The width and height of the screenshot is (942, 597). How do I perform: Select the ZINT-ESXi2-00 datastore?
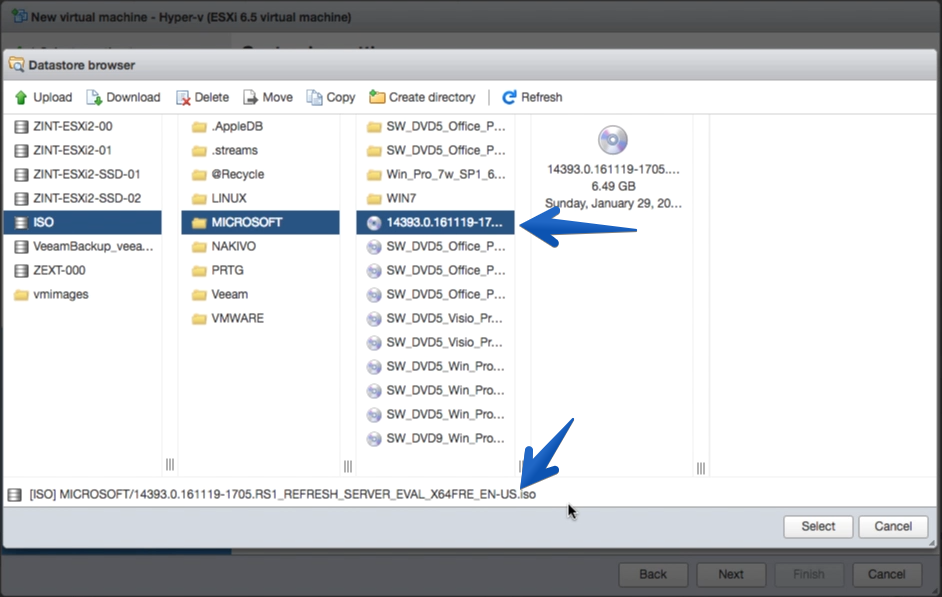(82, 126)
